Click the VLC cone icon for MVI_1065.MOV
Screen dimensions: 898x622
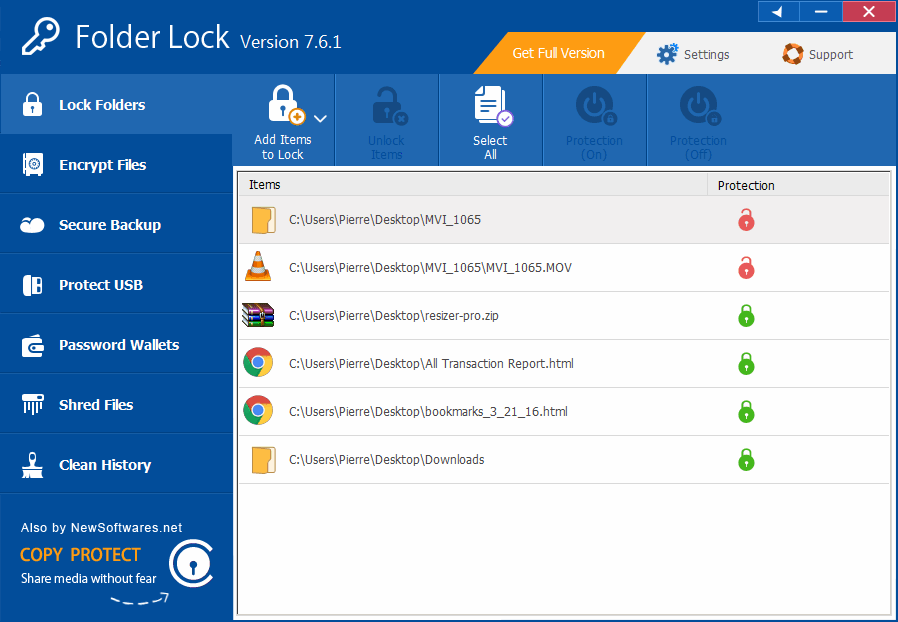[x=258, y=266]
